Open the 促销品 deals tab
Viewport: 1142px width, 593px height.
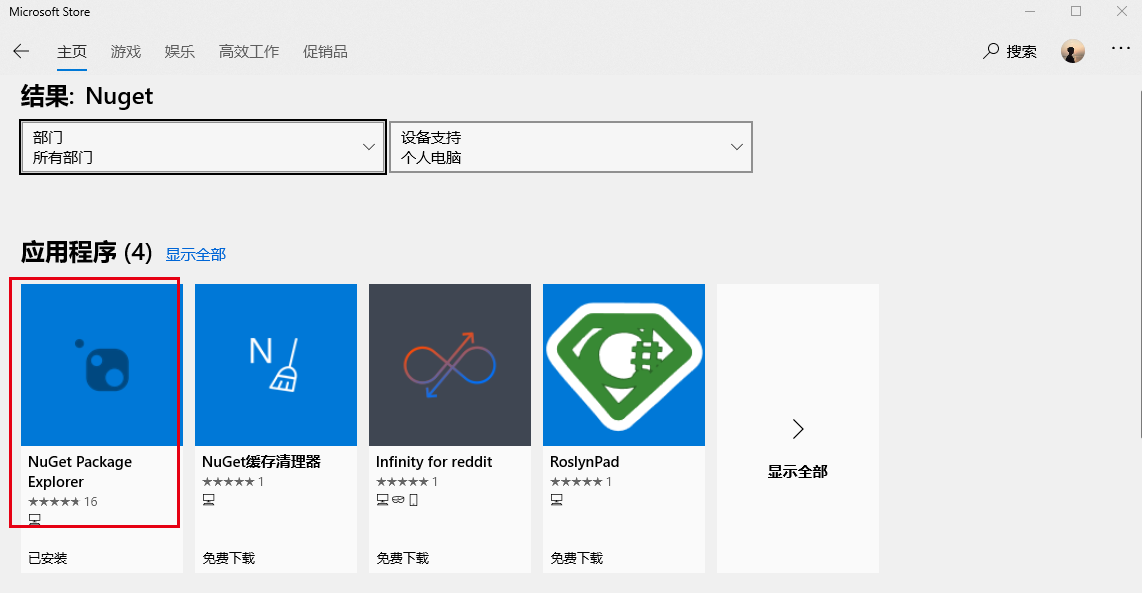[x=325, y=51]
